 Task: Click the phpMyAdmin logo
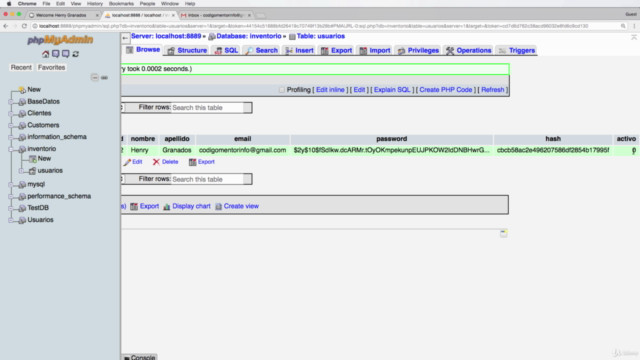point(60,40)
